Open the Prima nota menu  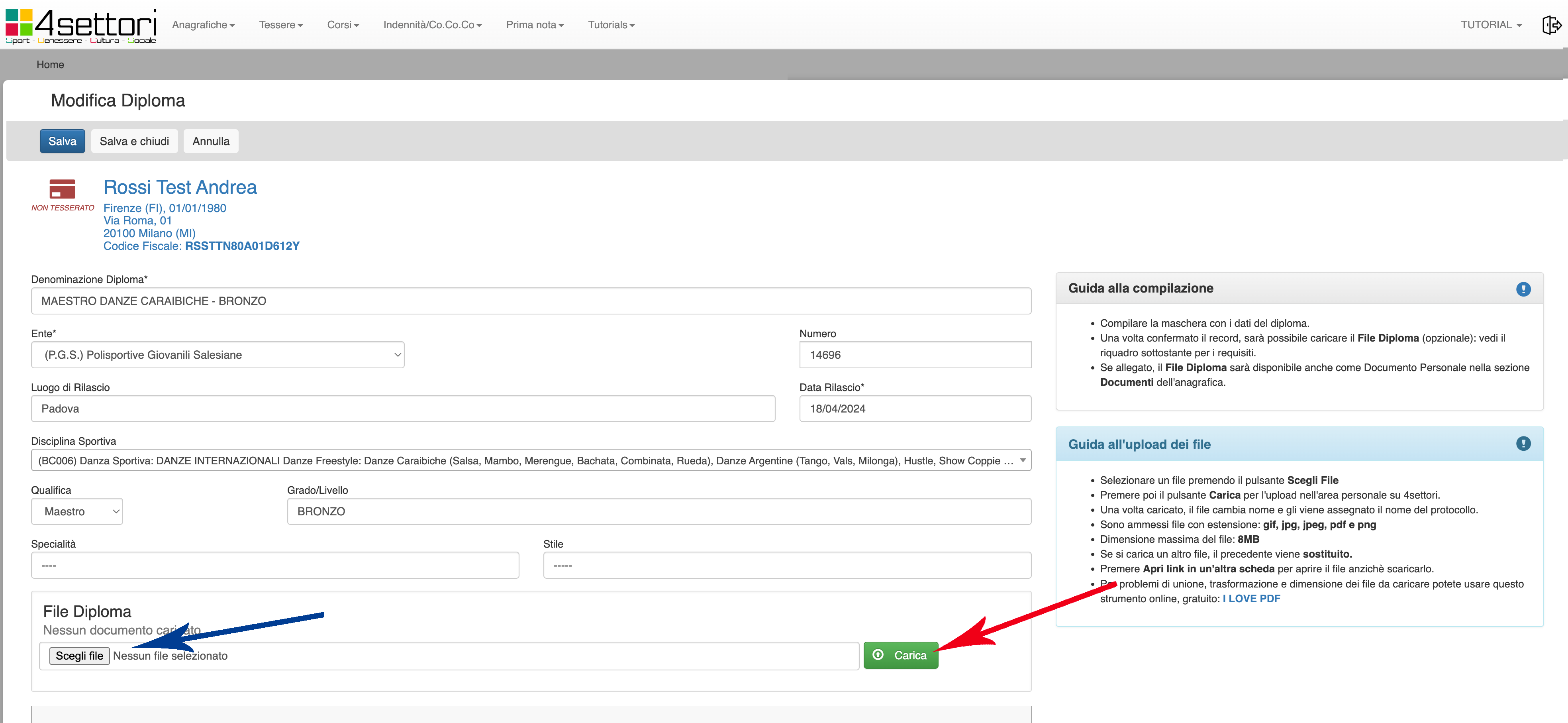point(535,25)
